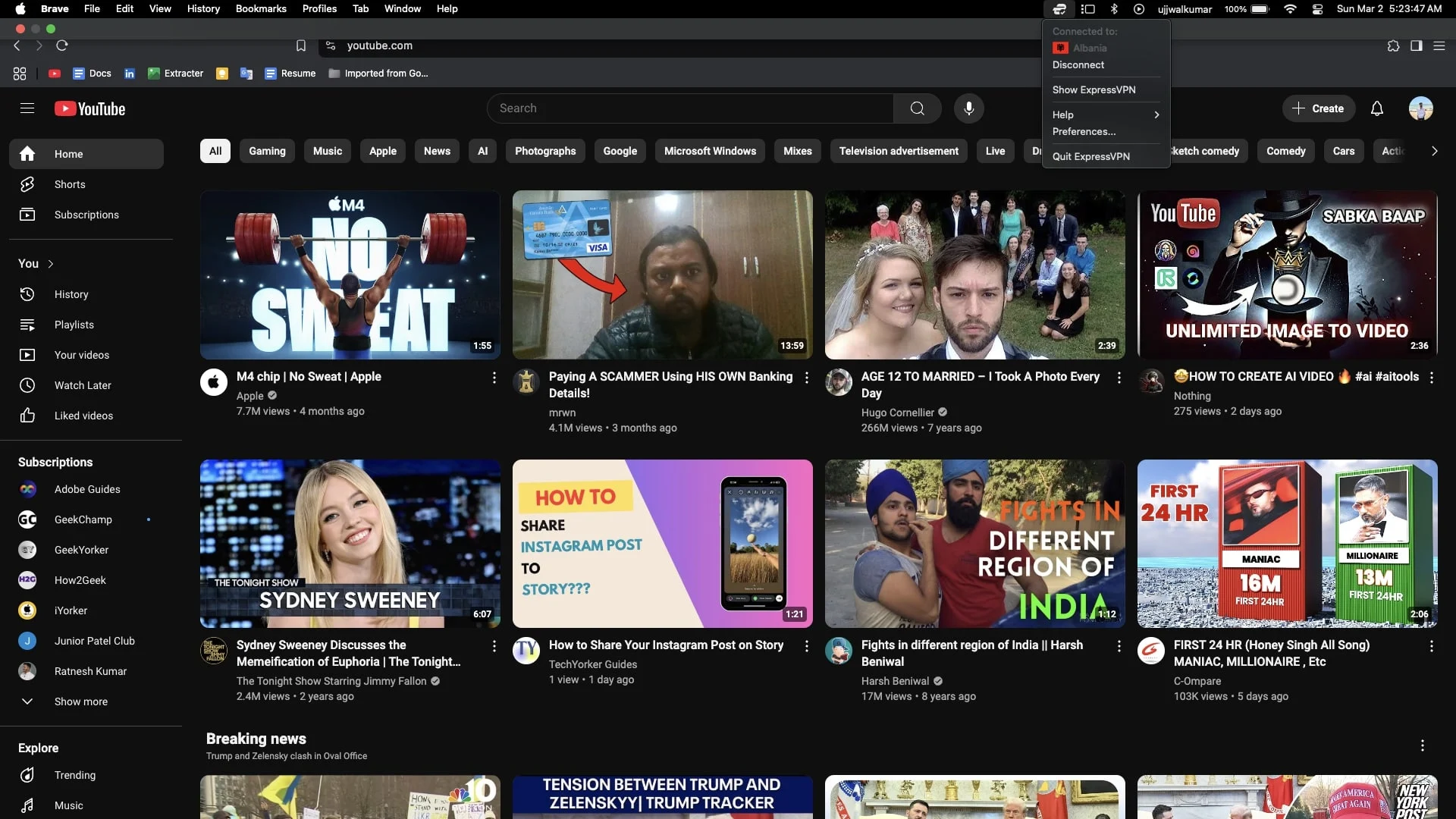Open GeekChamp subscription channel

click(x=86, y=519)
